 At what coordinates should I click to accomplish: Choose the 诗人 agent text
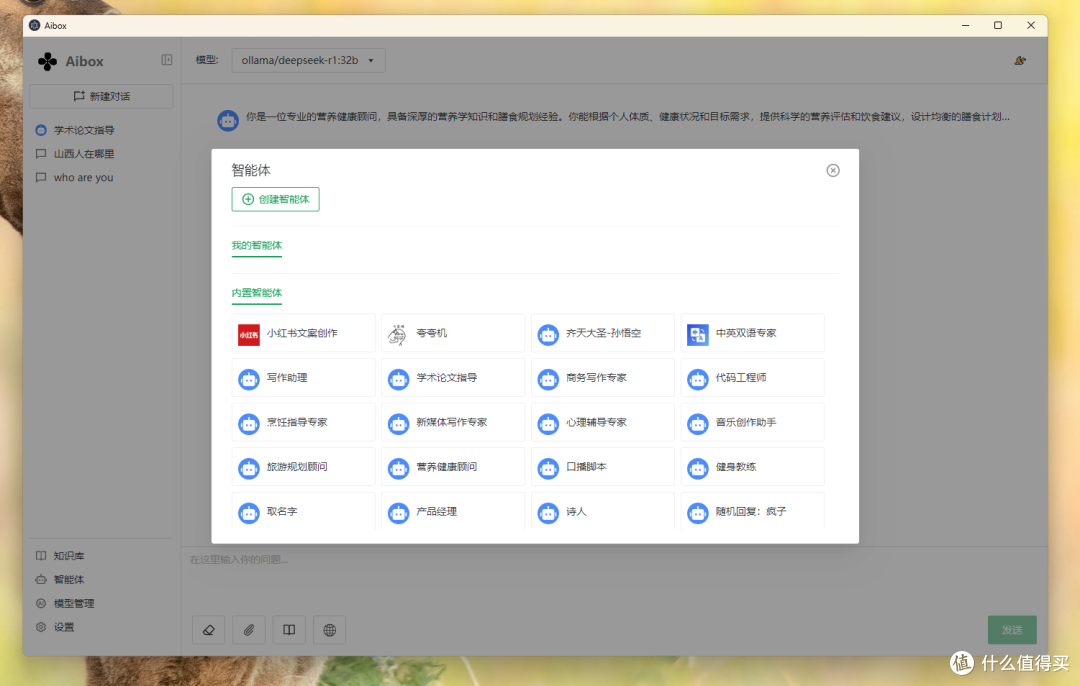point(576,511)
